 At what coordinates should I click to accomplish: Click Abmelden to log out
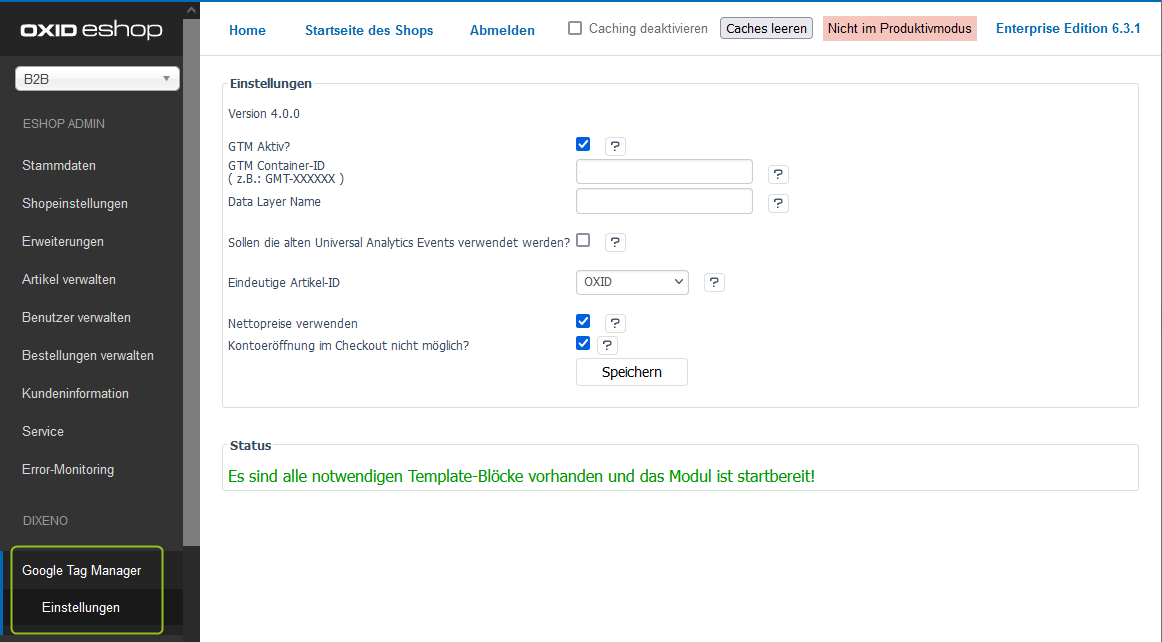point(502,30)
